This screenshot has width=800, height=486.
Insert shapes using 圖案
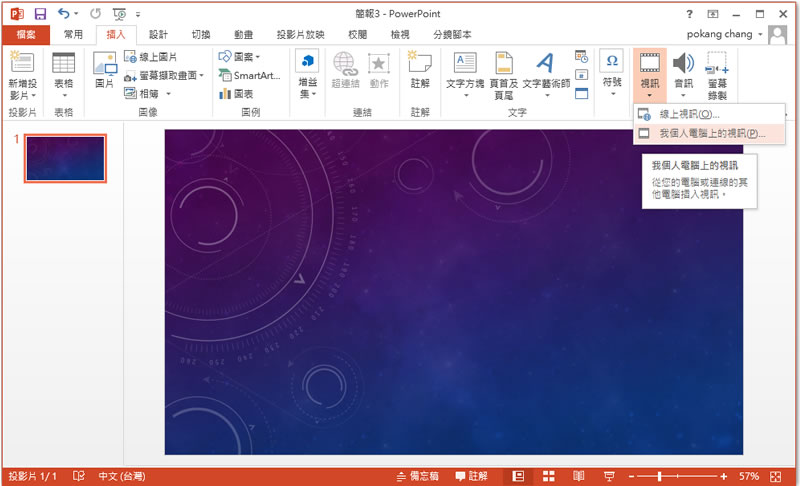coord(239,57)
